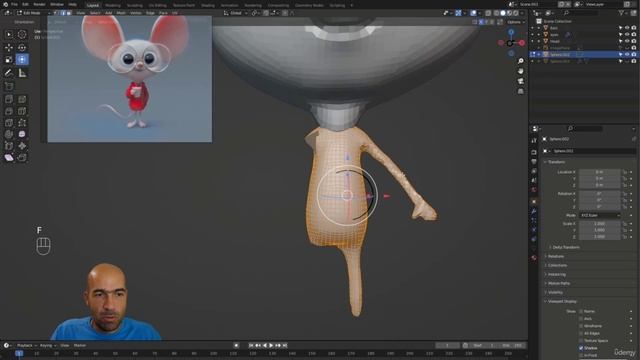Open the Edit Mode dropdown
Screen dimensions: 640x360
click(x=33, y=13)
